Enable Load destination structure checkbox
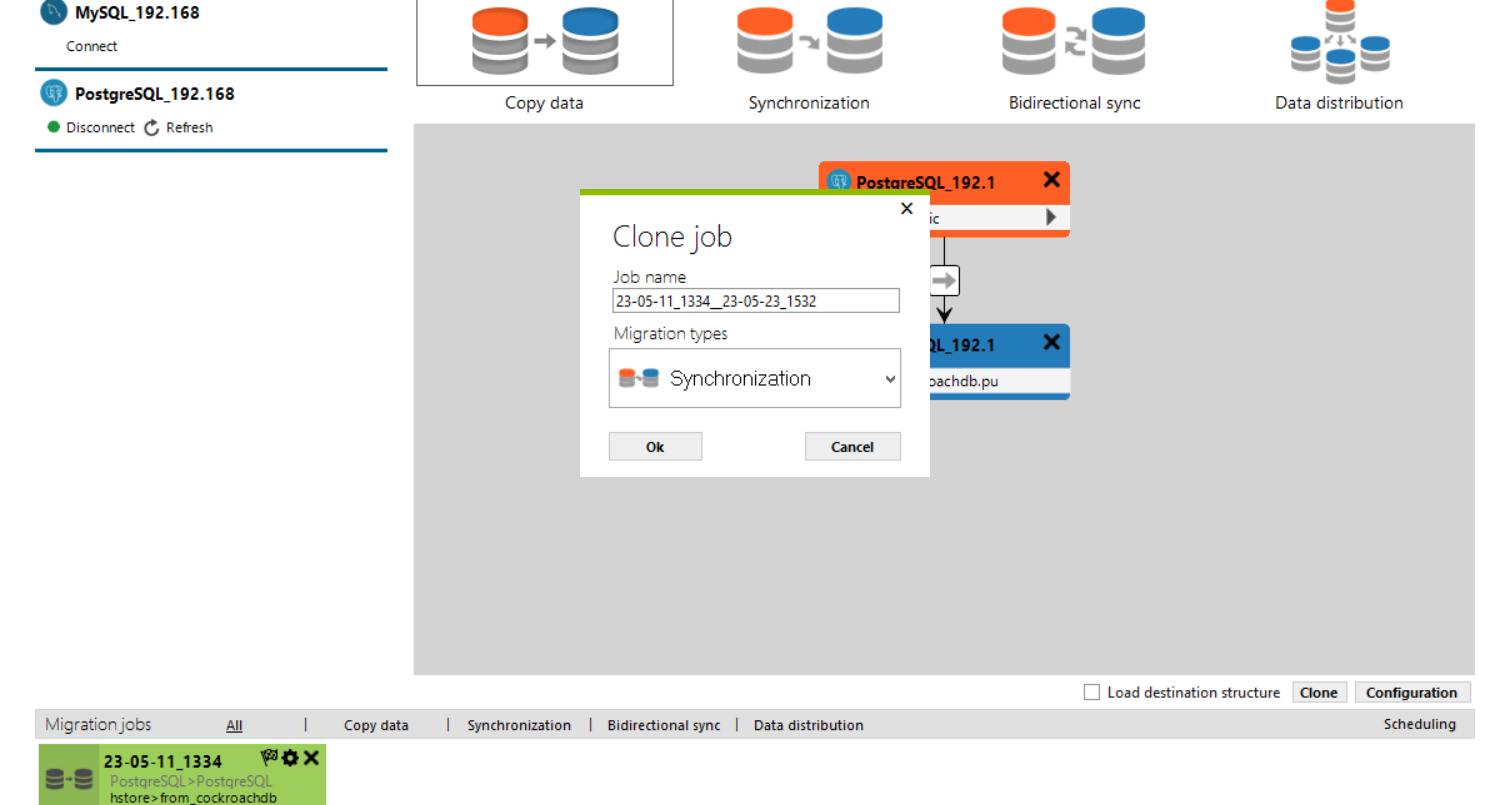 [x=1092, y=692]
